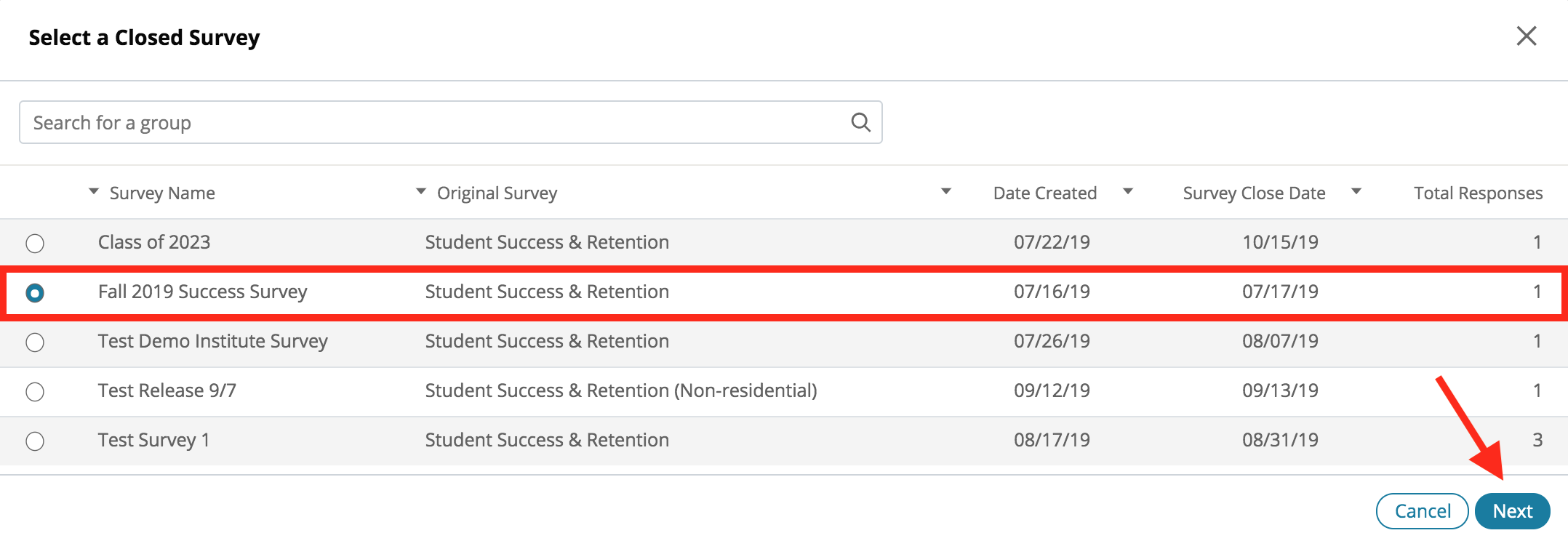The image size is (1568, 541).
Task: Select the Class of 2023 survey
Action: coord(36,243)
